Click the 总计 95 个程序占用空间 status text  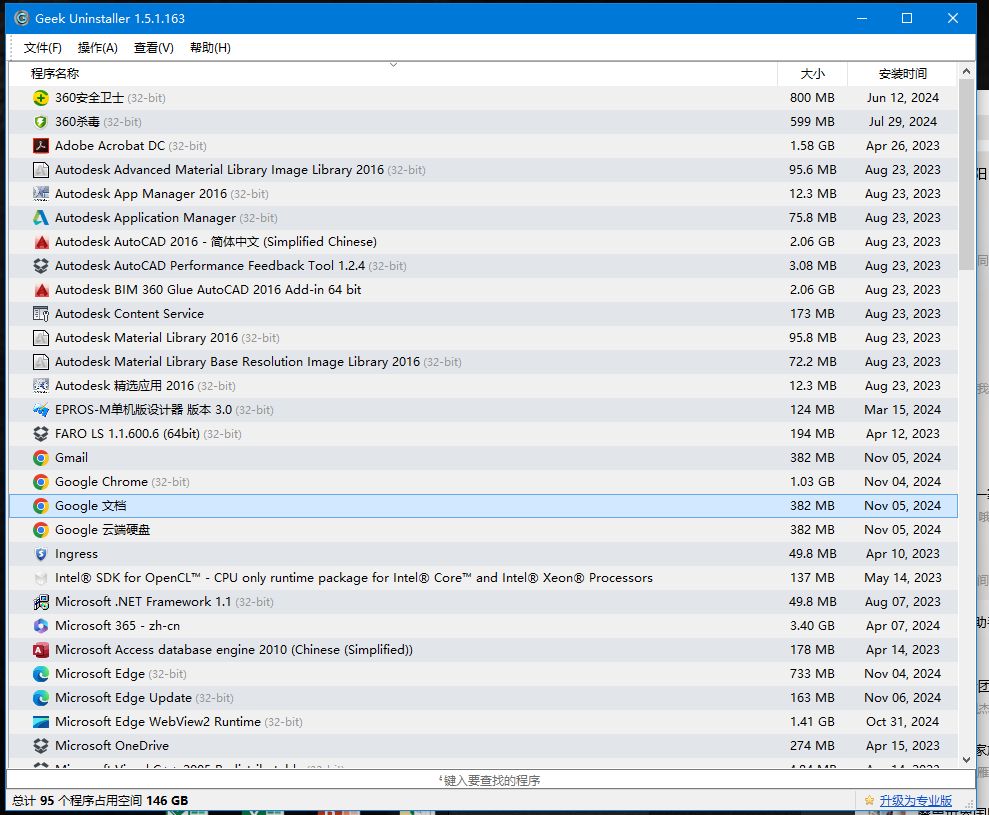(x=100, y=800)
